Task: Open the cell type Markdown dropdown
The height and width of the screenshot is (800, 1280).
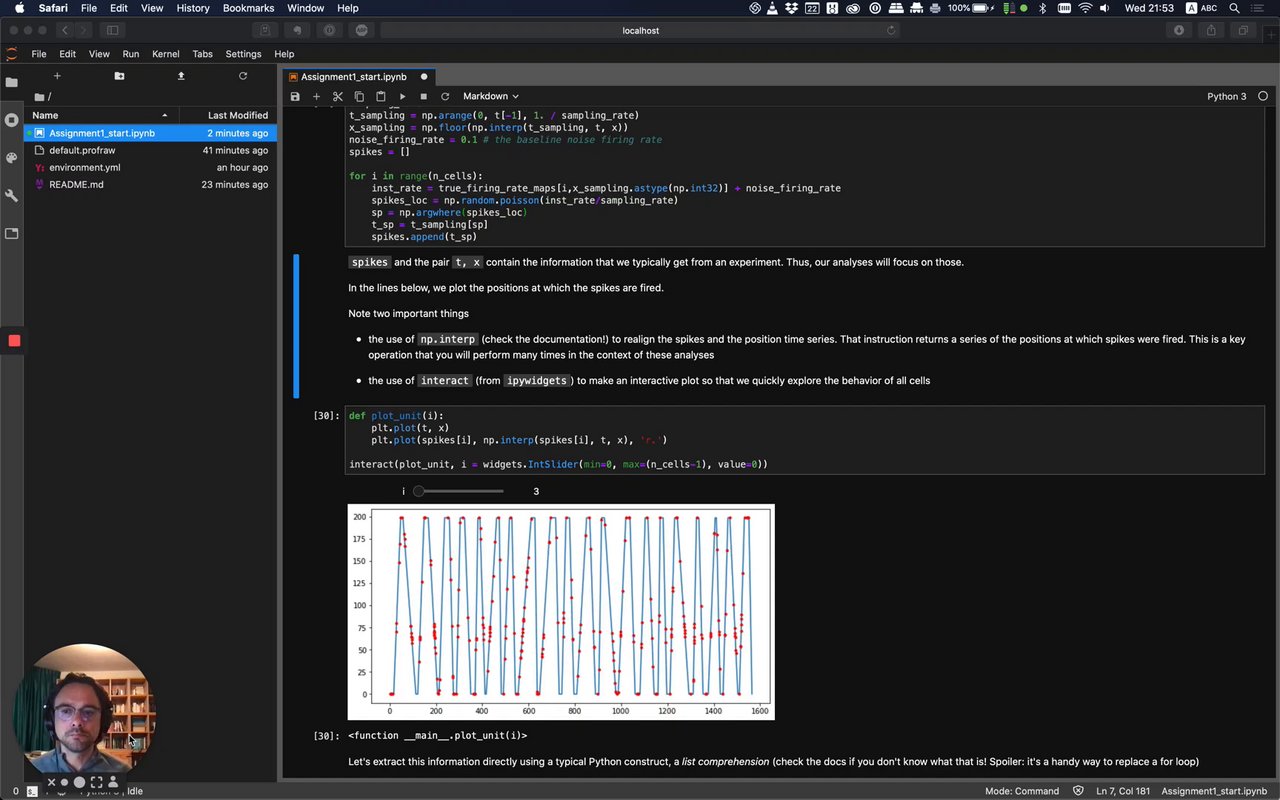Action: click(490, 97)
